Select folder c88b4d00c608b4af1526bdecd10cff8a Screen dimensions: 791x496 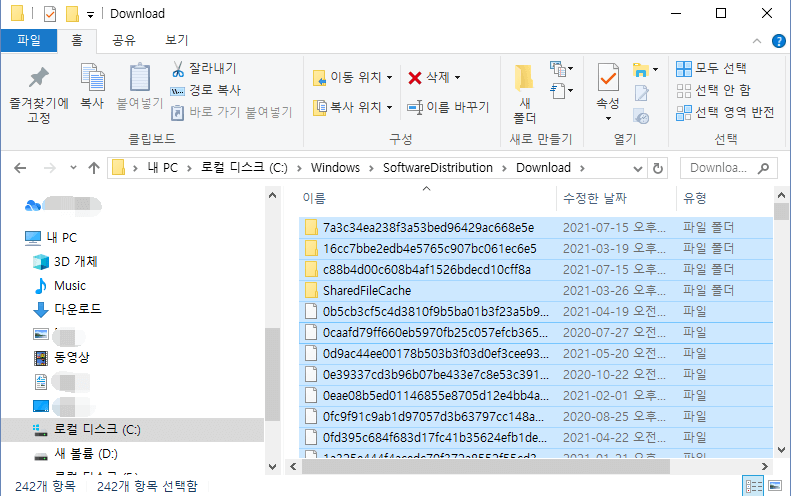pyautogui.click(x=536, y=270)
